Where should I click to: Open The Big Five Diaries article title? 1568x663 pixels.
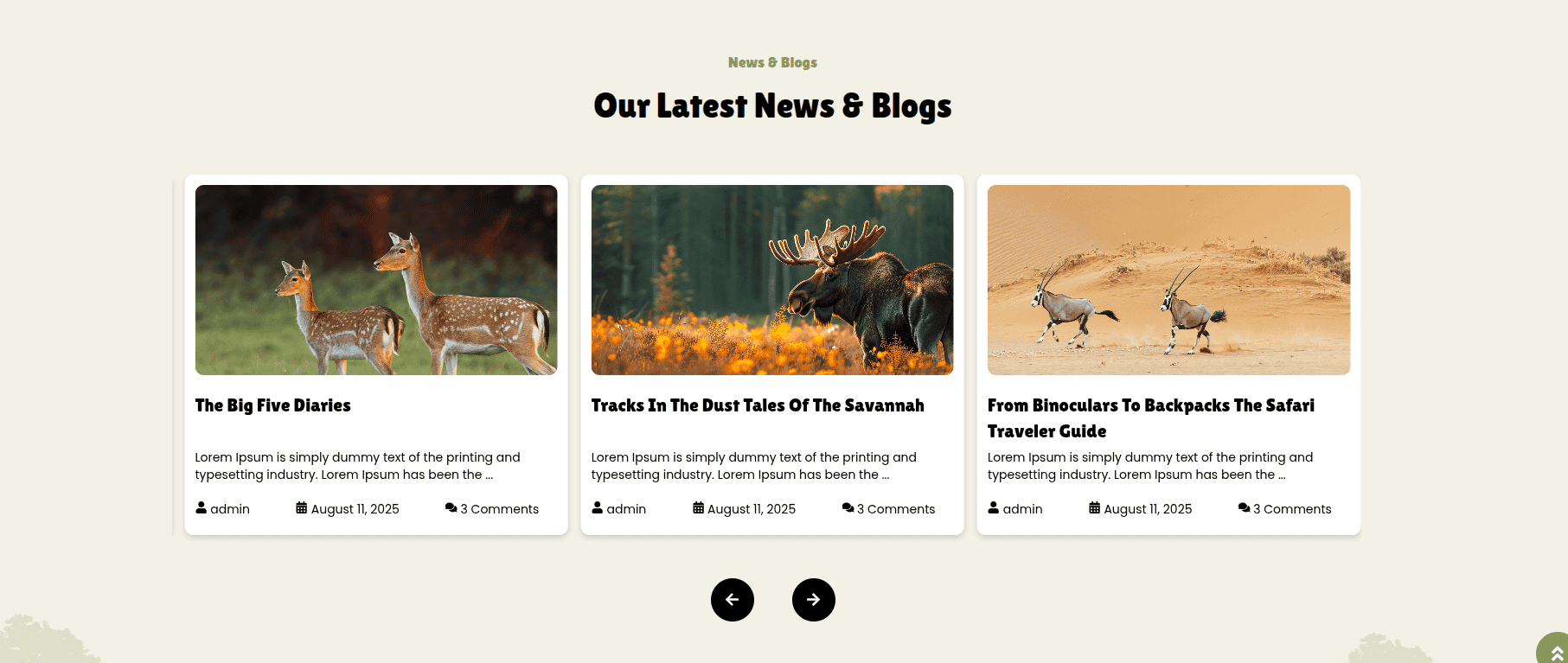(x=272, y=405)
